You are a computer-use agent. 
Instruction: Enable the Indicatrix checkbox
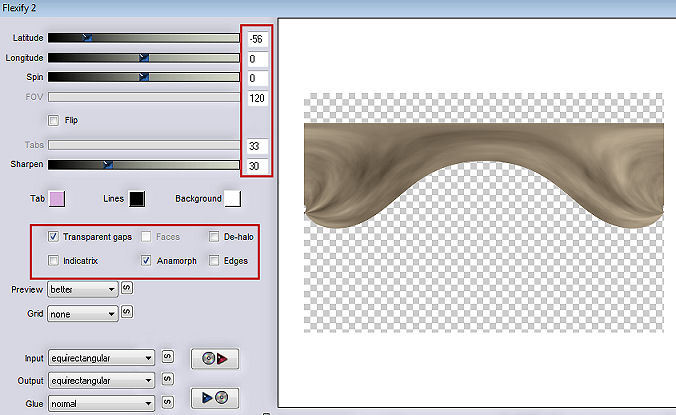click(x=53, y=261)
